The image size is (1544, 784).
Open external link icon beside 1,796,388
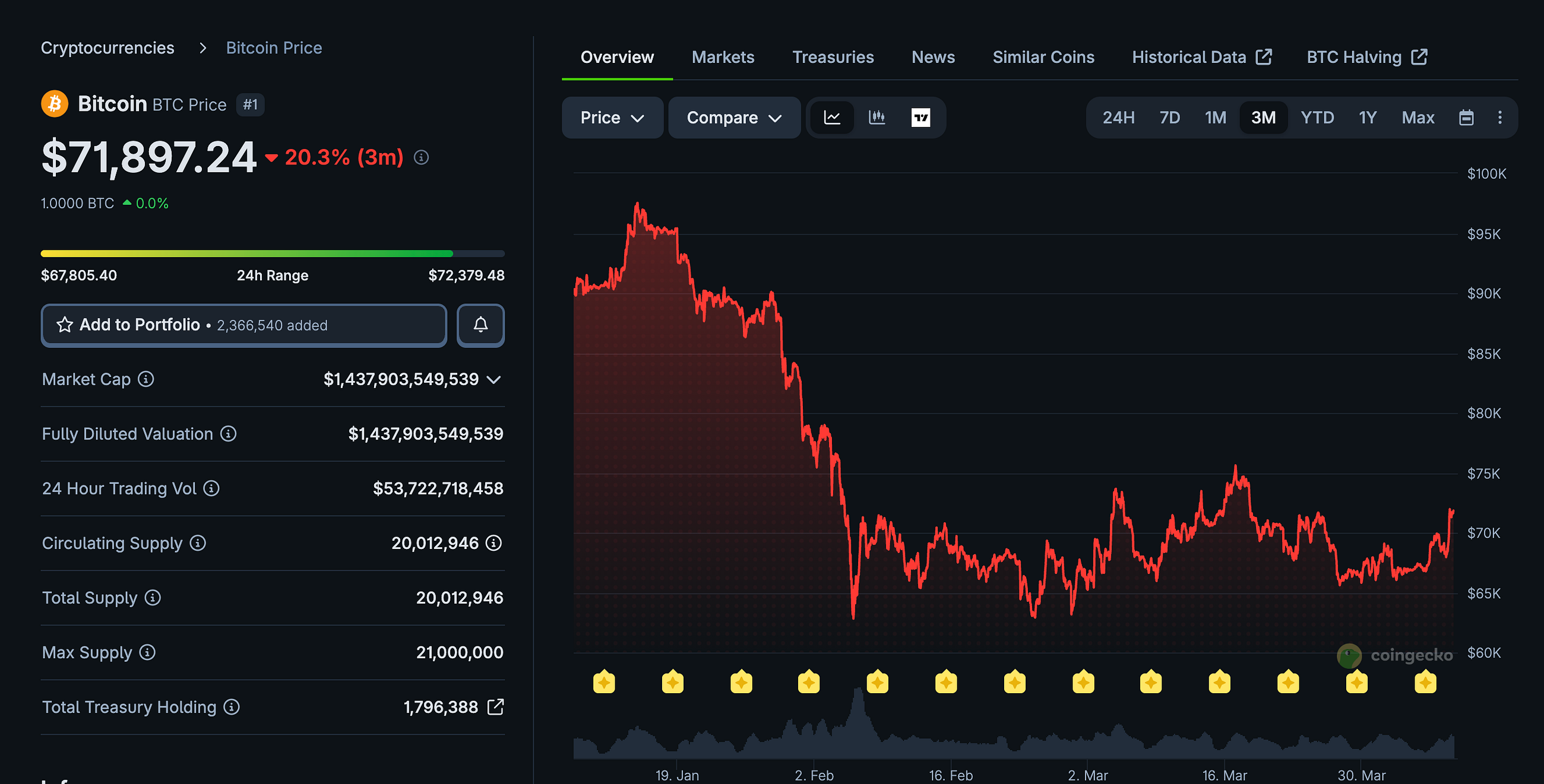click(496, 707)
